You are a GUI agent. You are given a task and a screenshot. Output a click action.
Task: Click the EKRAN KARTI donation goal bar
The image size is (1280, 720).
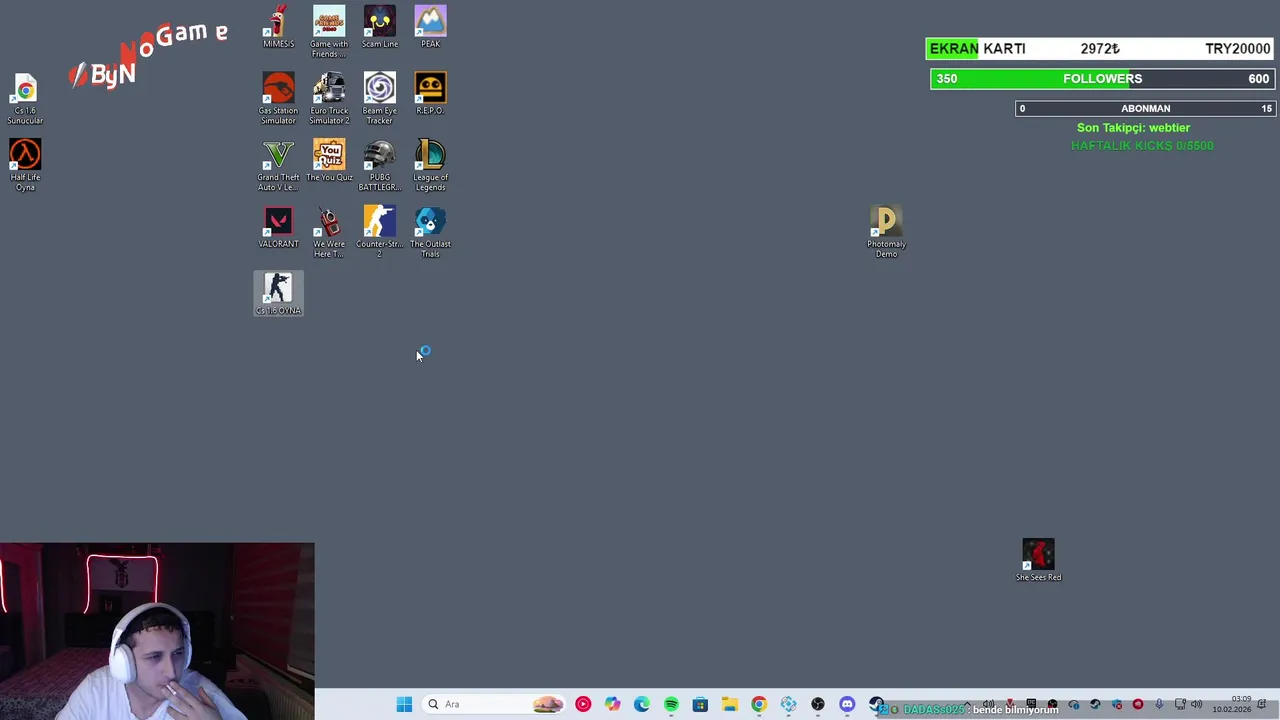1099,49
